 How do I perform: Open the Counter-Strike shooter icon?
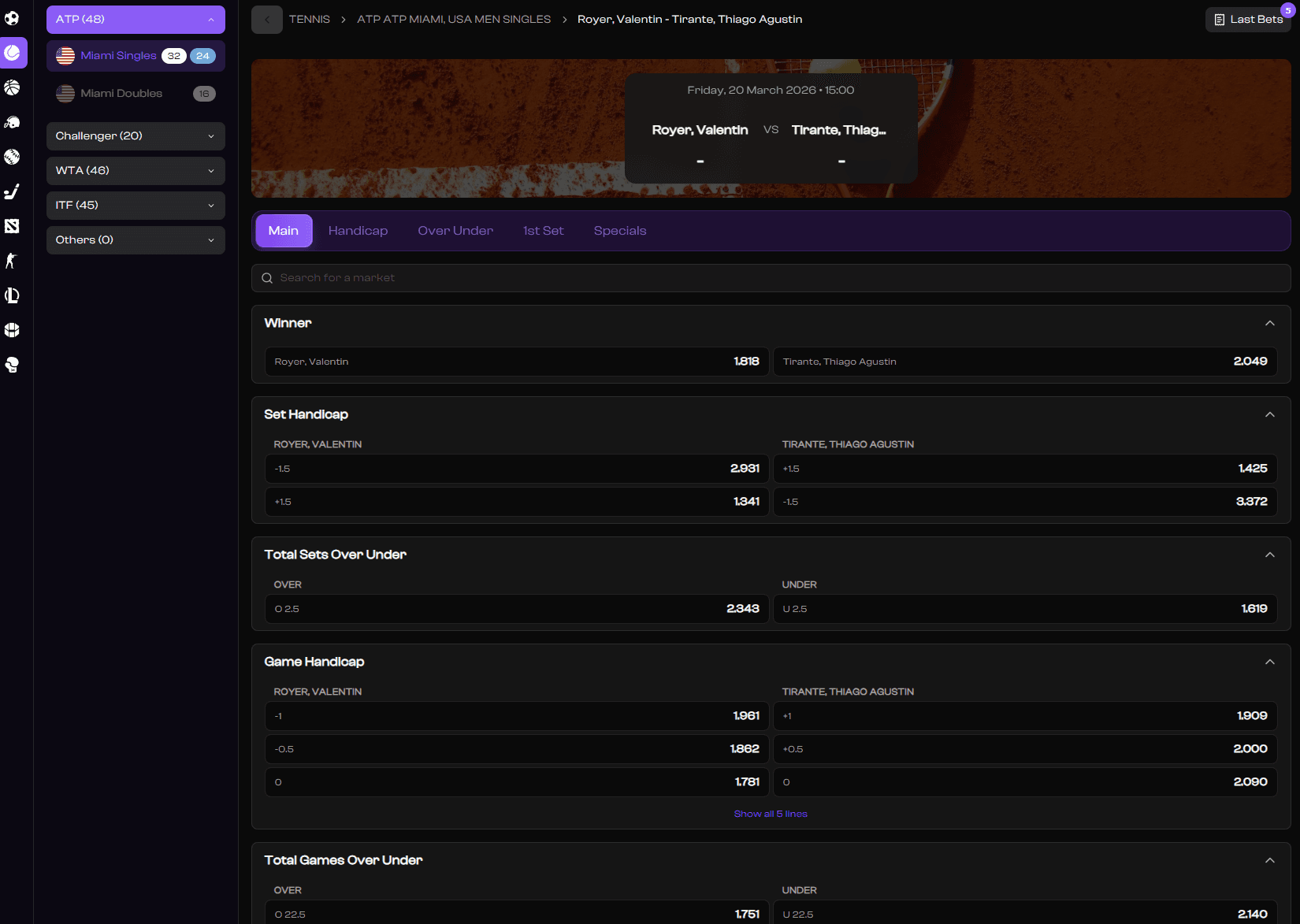(12, 261)
